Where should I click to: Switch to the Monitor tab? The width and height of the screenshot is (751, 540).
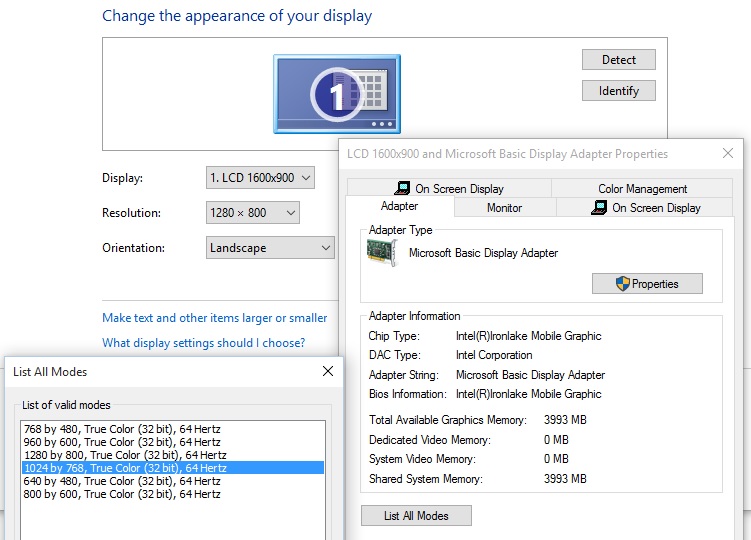[x=504, y=208]
